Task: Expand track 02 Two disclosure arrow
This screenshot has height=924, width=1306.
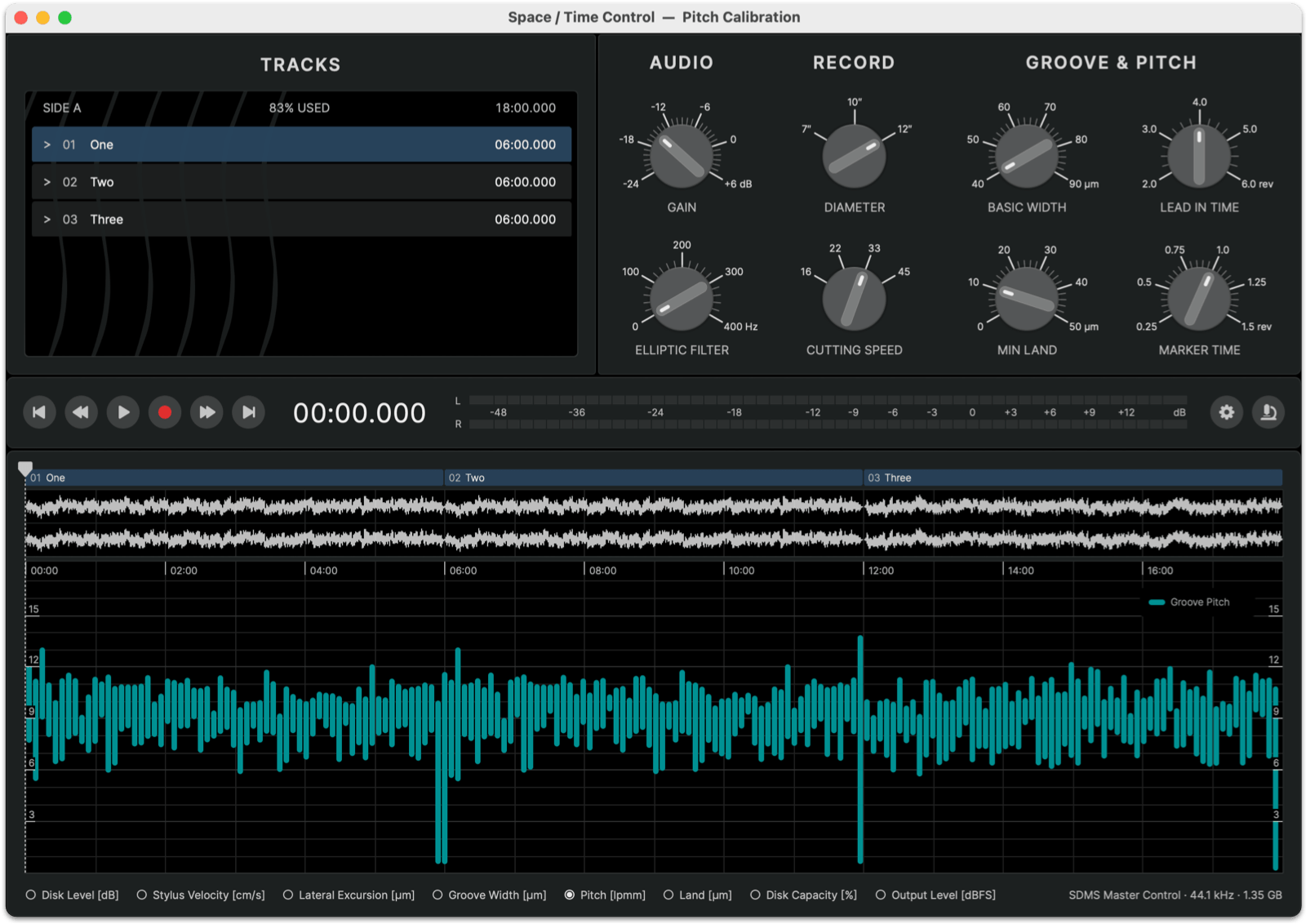Action: point(47,182)
